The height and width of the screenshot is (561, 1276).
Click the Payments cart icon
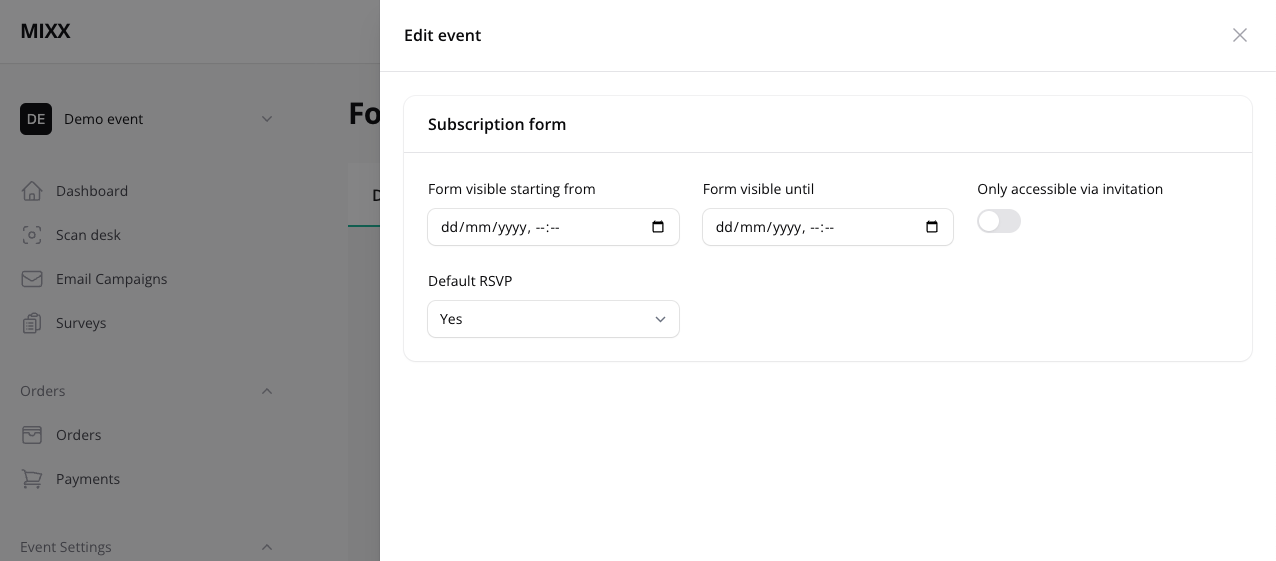[x=32, y=479]
